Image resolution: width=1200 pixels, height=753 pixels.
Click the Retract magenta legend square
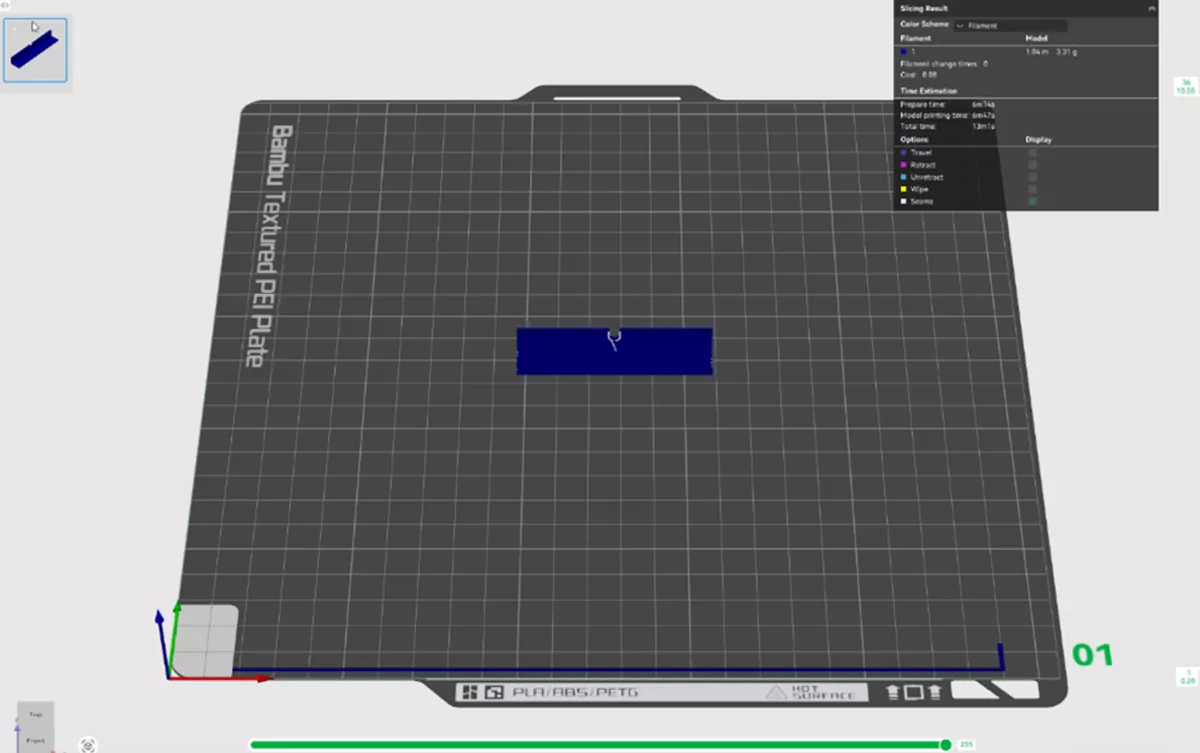[x=903, y=165]
